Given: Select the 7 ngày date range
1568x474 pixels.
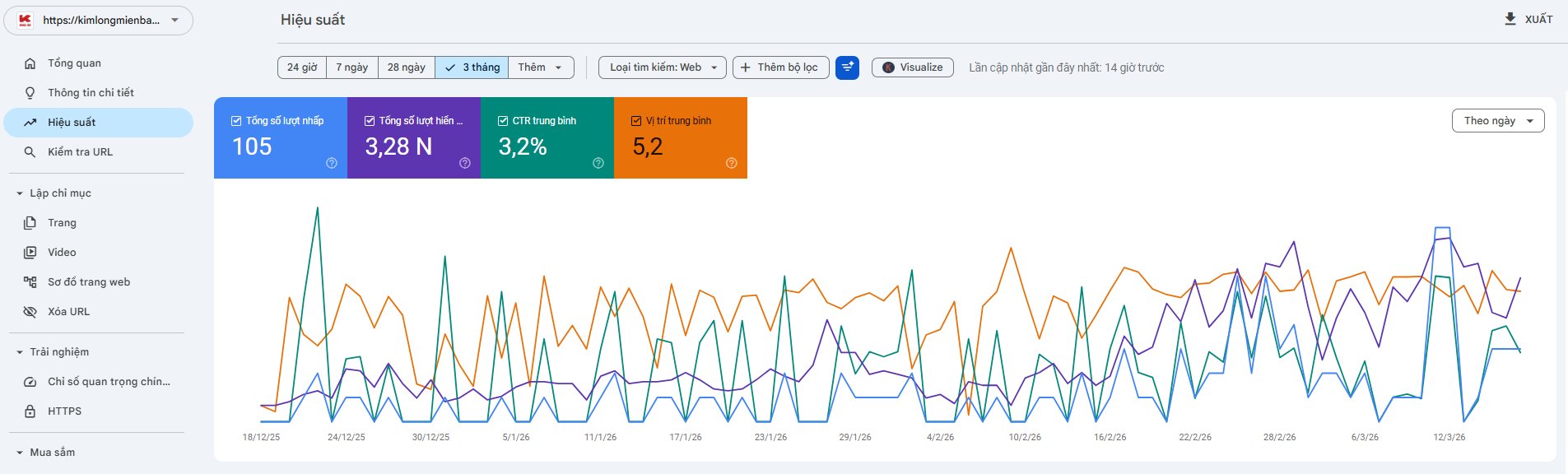Looking at the screenshot, I should coord(352,67).
